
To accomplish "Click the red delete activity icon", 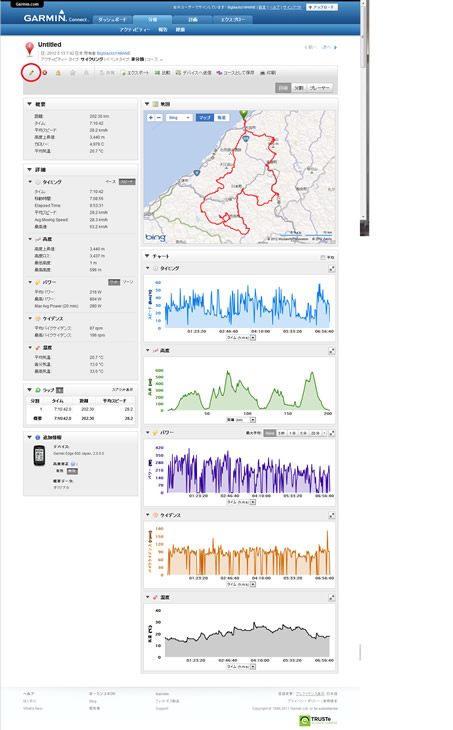I will [x=45, y=73].
